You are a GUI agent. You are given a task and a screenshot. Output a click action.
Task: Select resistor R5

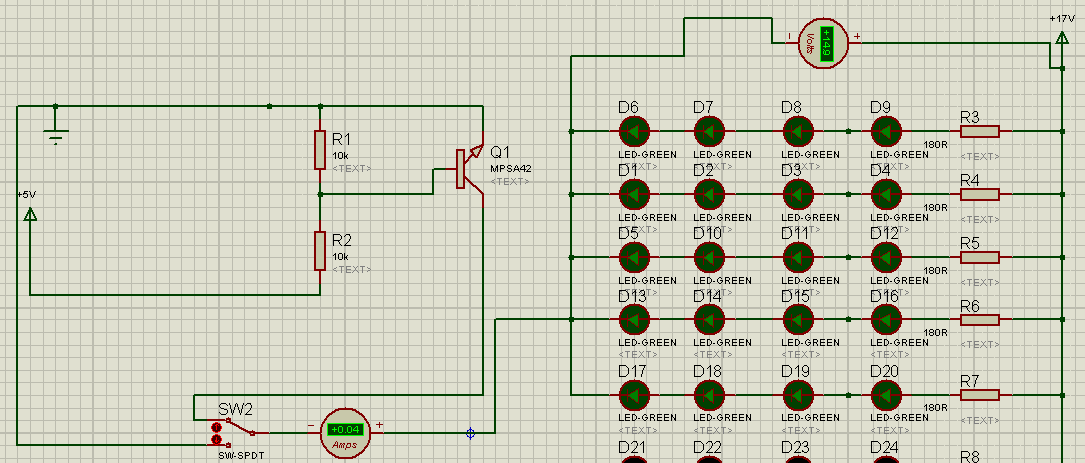pos(980,257)
